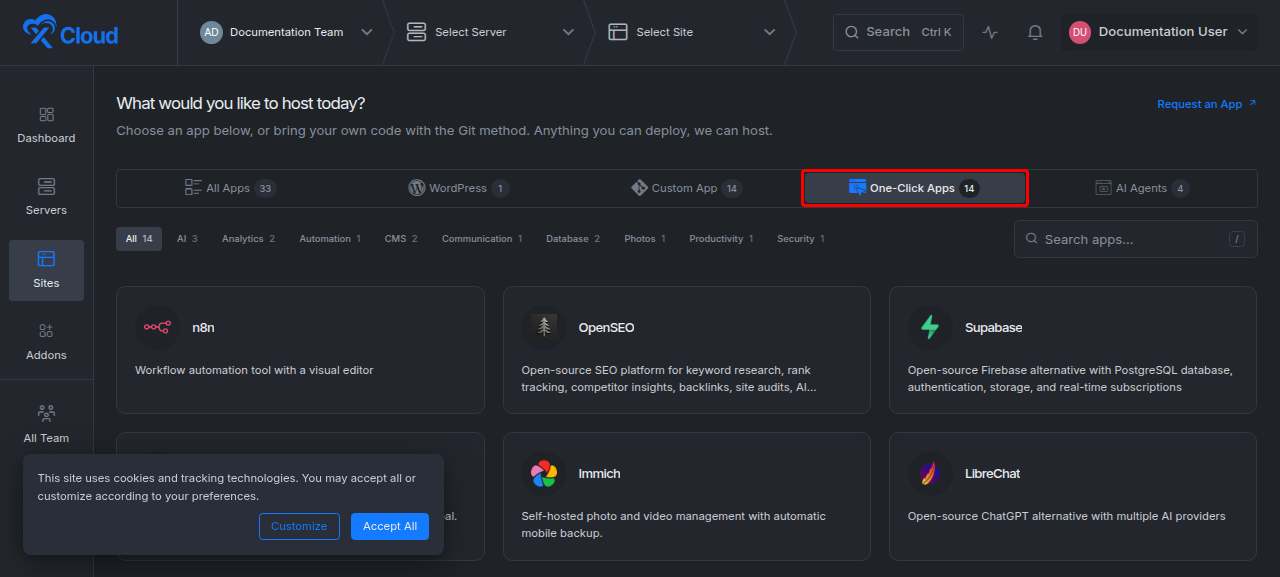Filter apps by CMS category
Image resolution: width=1280 pixels, height=577 pixels.
click(401, 239)
